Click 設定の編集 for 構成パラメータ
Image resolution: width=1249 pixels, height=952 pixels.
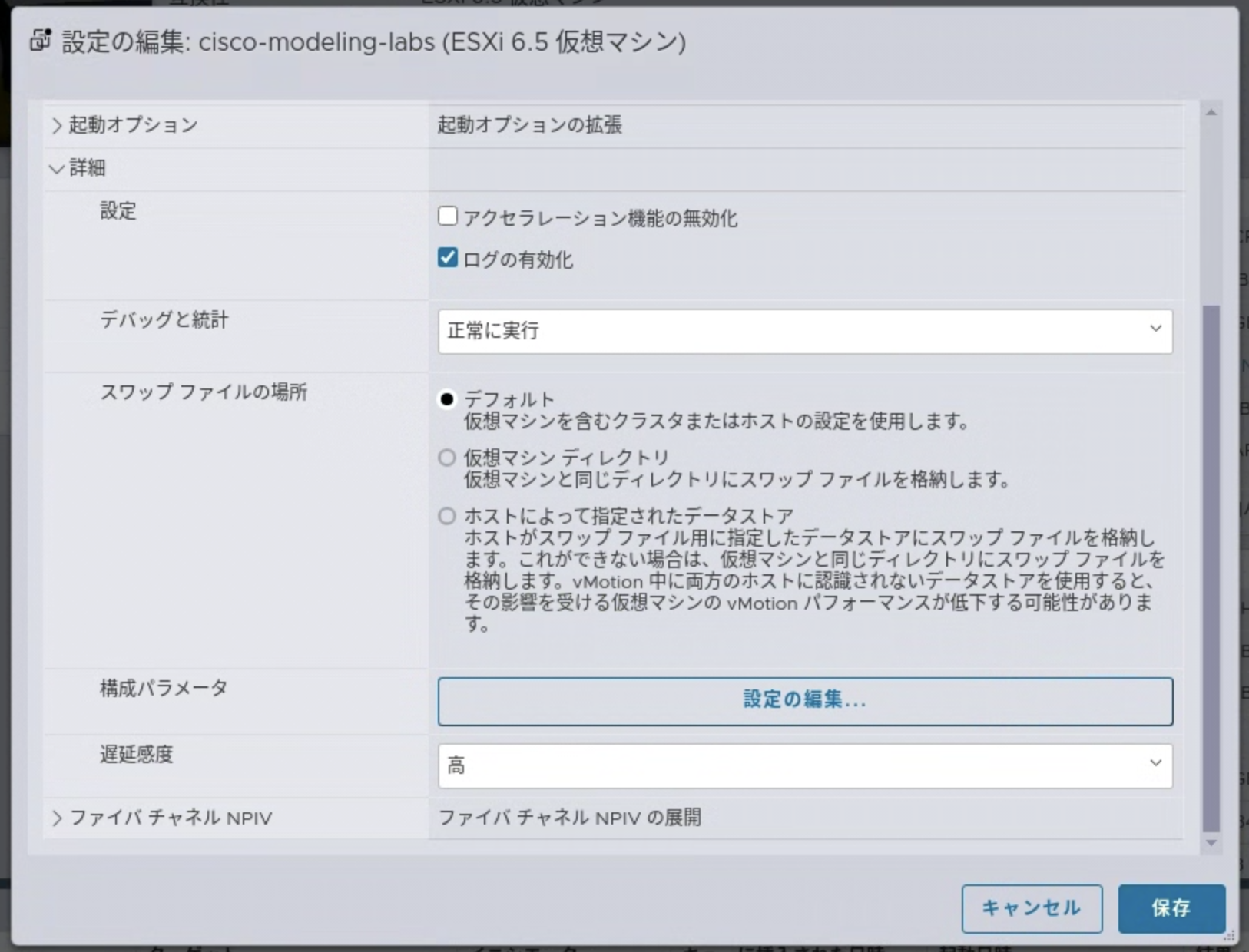point(804,701)
